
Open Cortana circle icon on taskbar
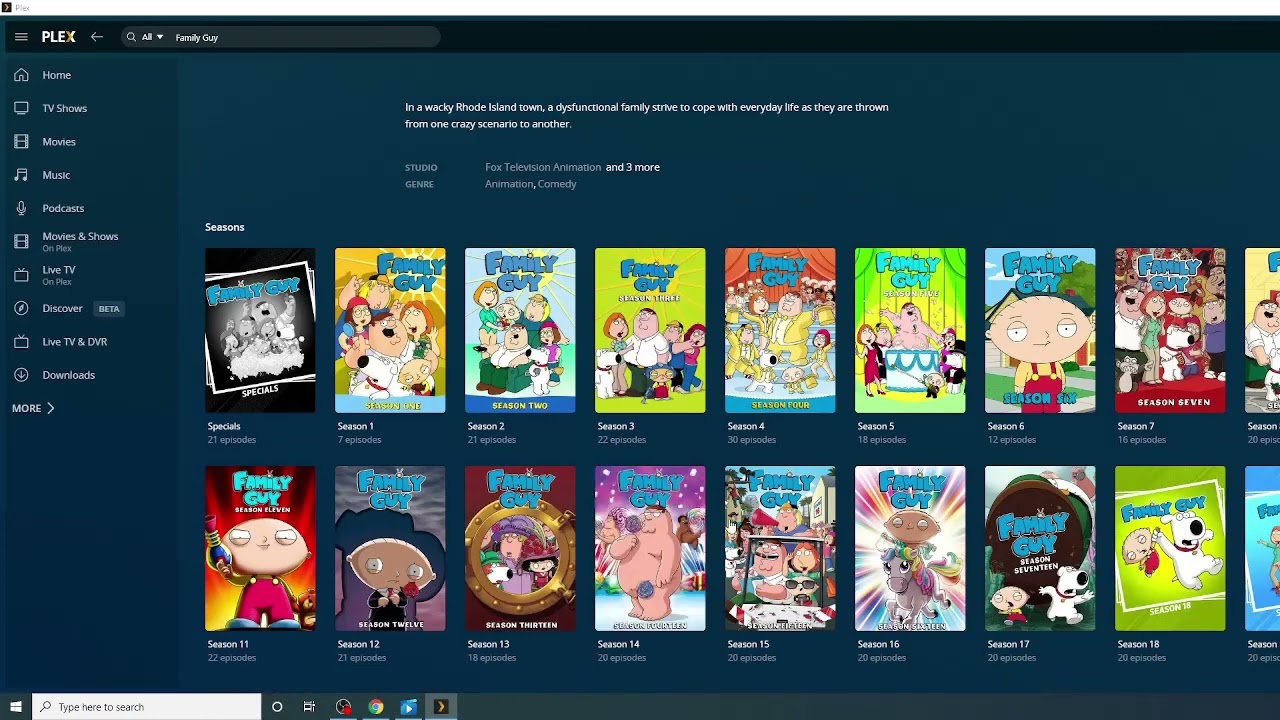277,707
